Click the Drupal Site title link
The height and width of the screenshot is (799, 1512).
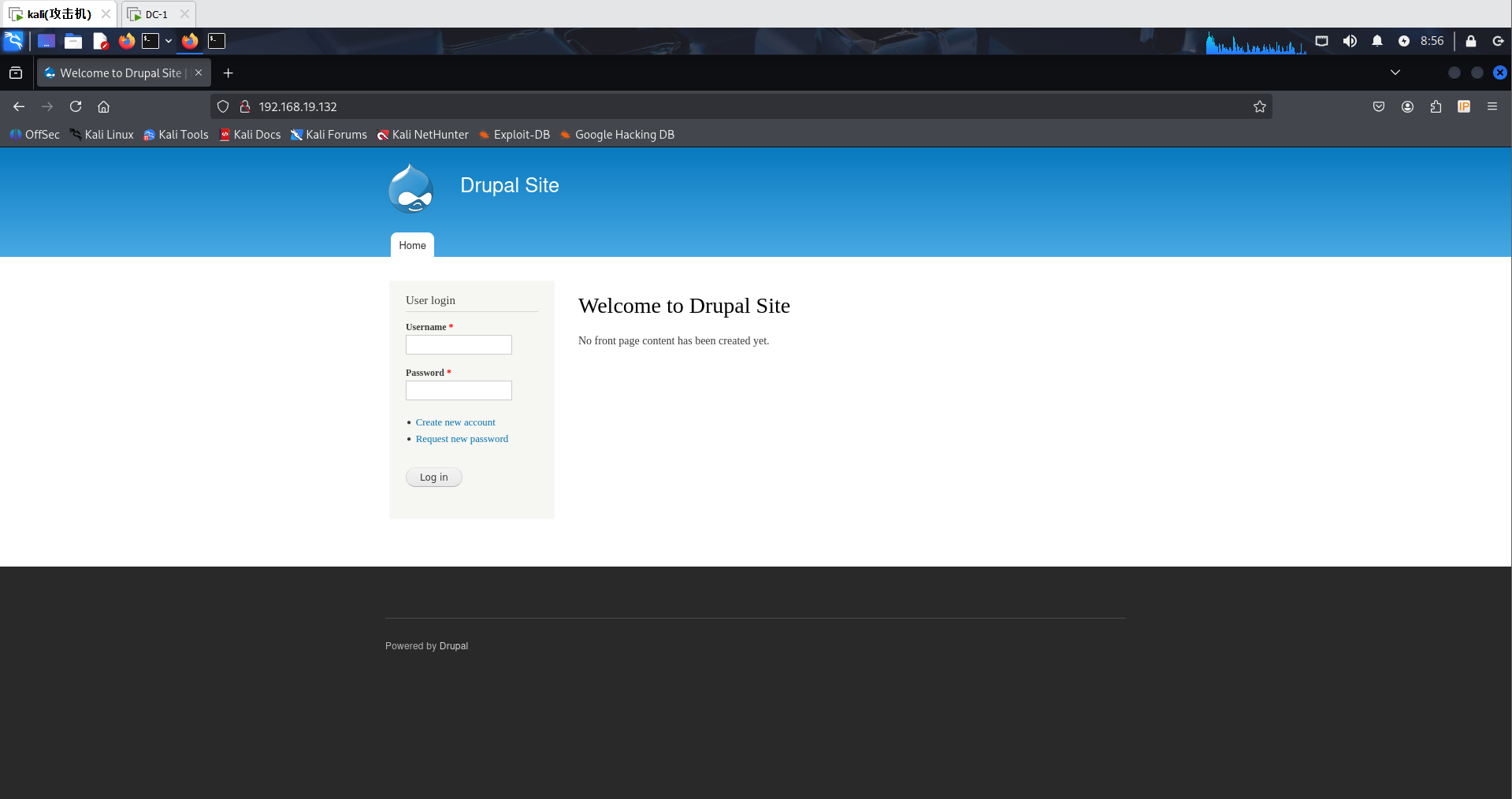[x=510, y=185]
